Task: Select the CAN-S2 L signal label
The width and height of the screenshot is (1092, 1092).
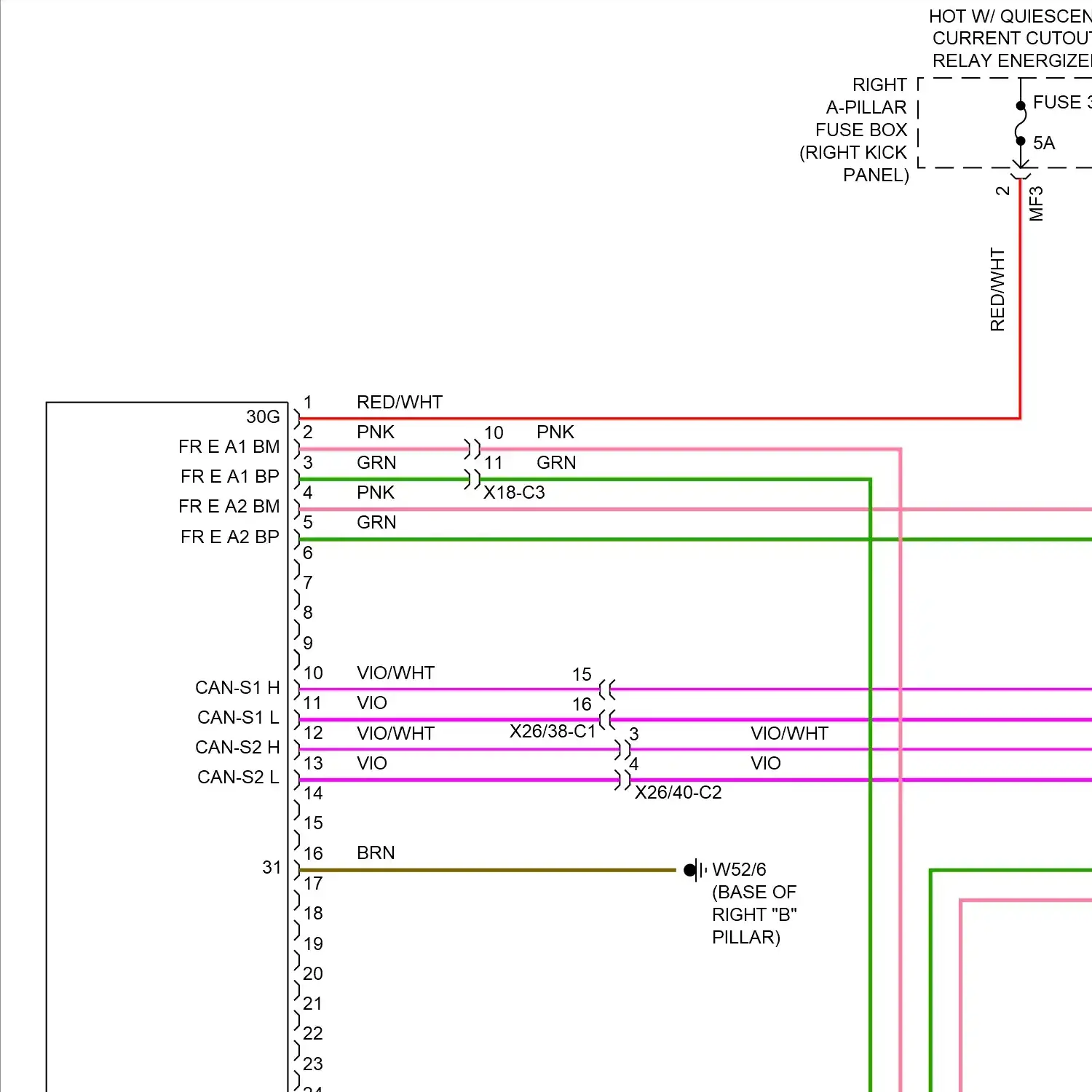Action: tap(238, 778)
